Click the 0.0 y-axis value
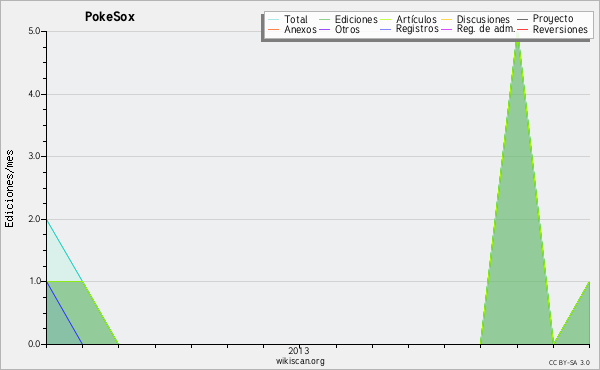 [x=34, y=344]
